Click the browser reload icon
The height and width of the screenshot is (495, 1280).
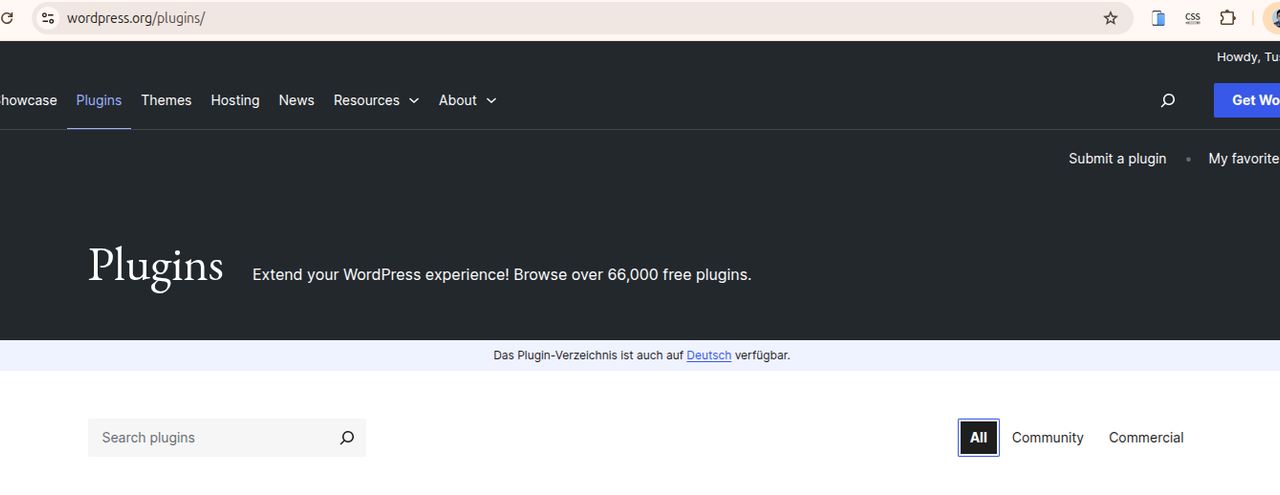tap(7, 18)
